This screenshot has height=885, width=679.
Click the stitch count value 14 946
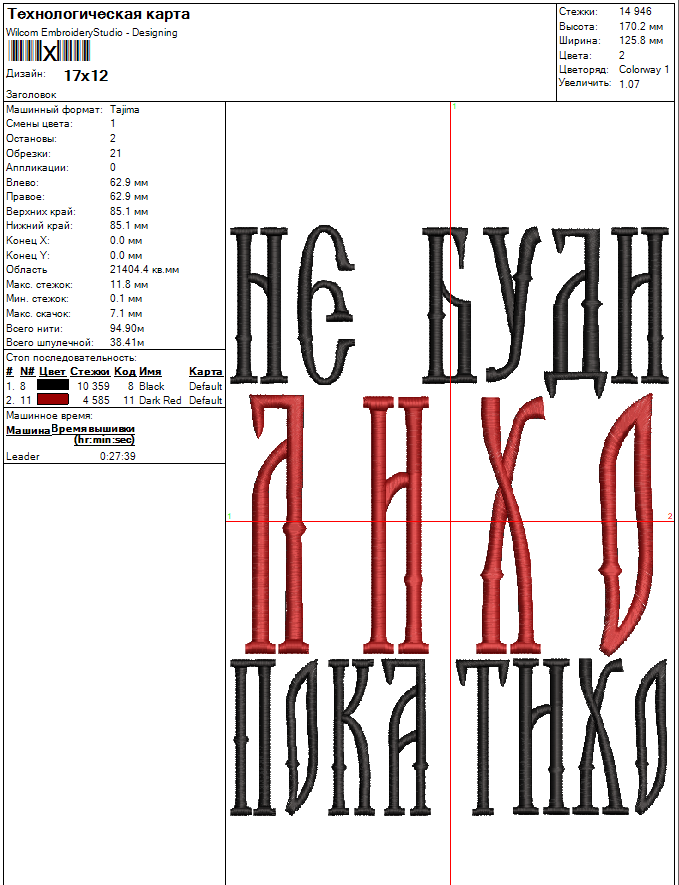pos(636,12)
